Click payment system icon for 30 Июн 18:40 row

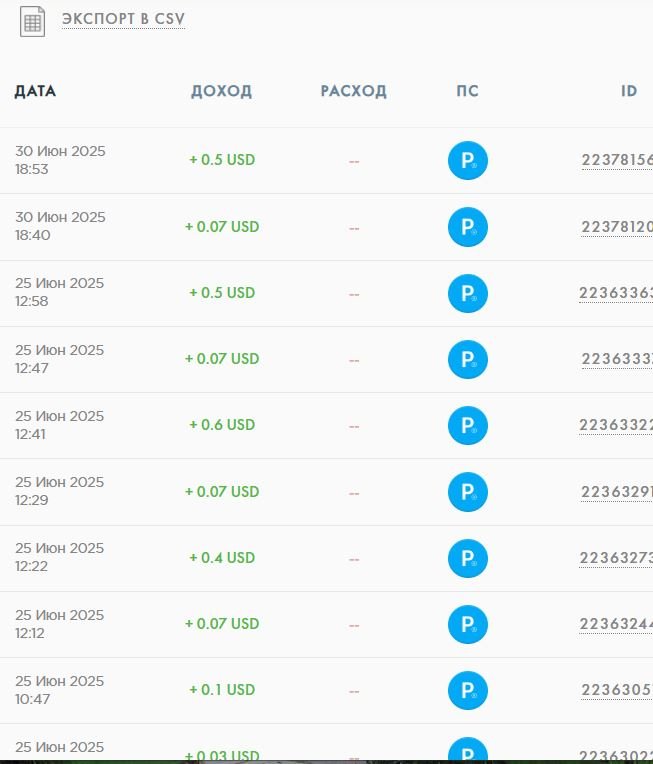pyautogui.click(x=467, y=227)
